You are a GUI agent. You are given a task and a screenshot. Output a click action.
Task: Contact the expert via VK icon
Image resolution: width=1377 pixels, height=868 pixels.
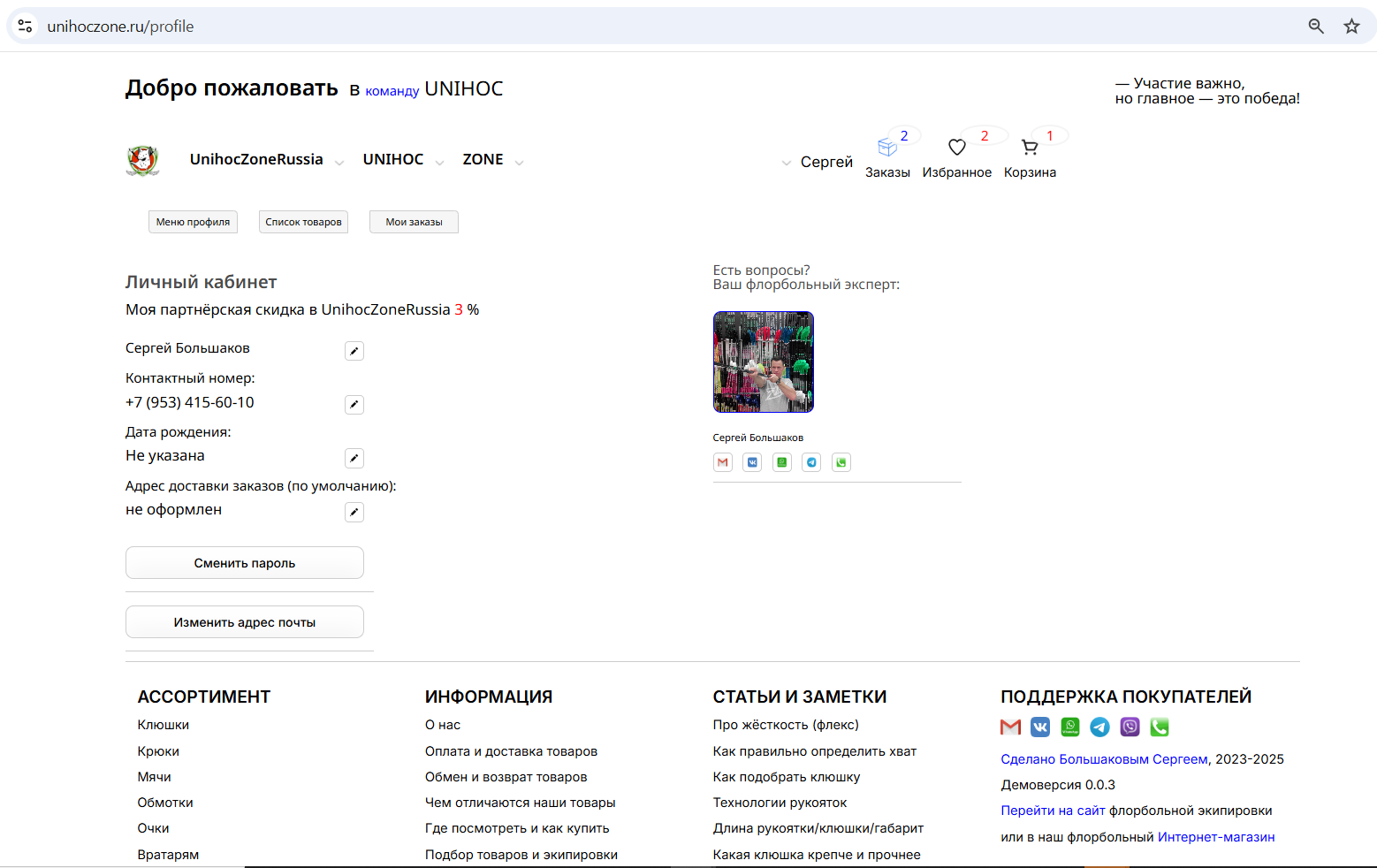pos(752,462)
